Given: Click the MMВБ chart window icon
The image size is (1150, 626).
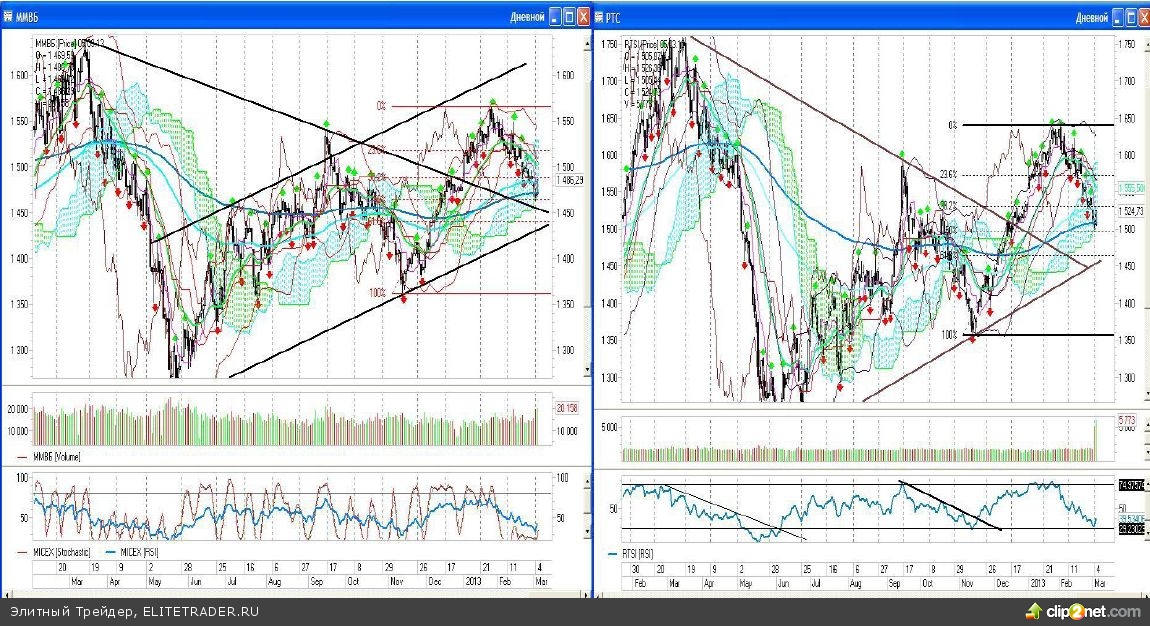Looking at the screenshot, I should point(9,17).
